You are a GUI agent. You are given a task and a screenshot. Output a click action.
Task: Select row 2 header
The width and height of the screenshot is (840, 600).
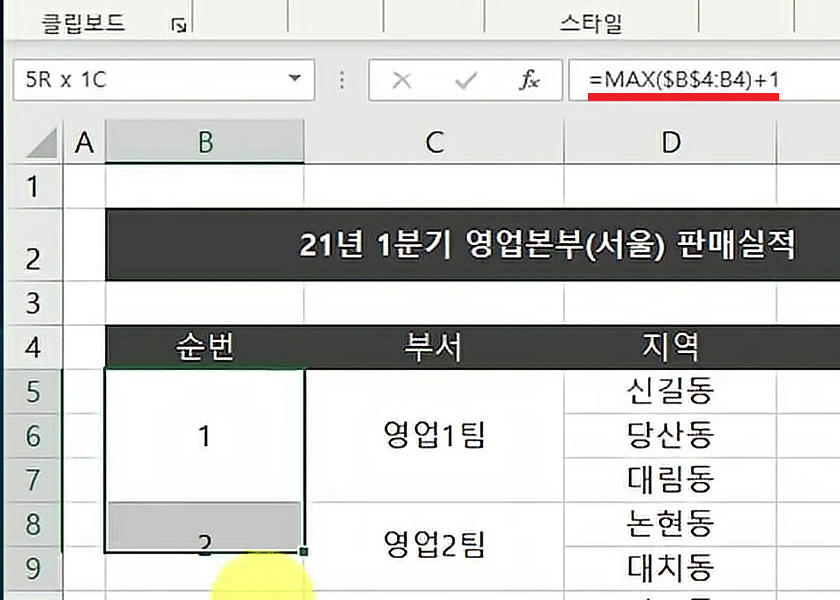[x=33, y=244]
